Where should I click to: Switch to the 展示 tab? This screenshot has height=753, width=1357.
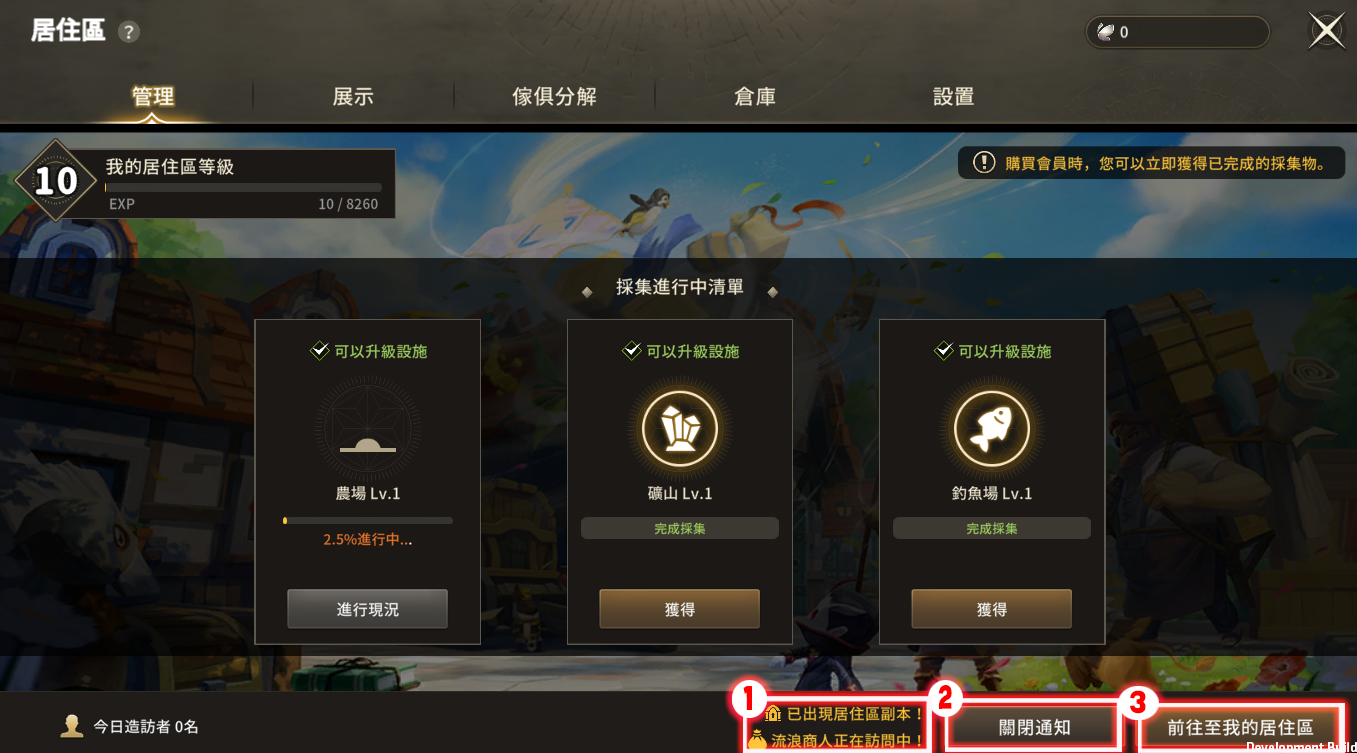353,96
